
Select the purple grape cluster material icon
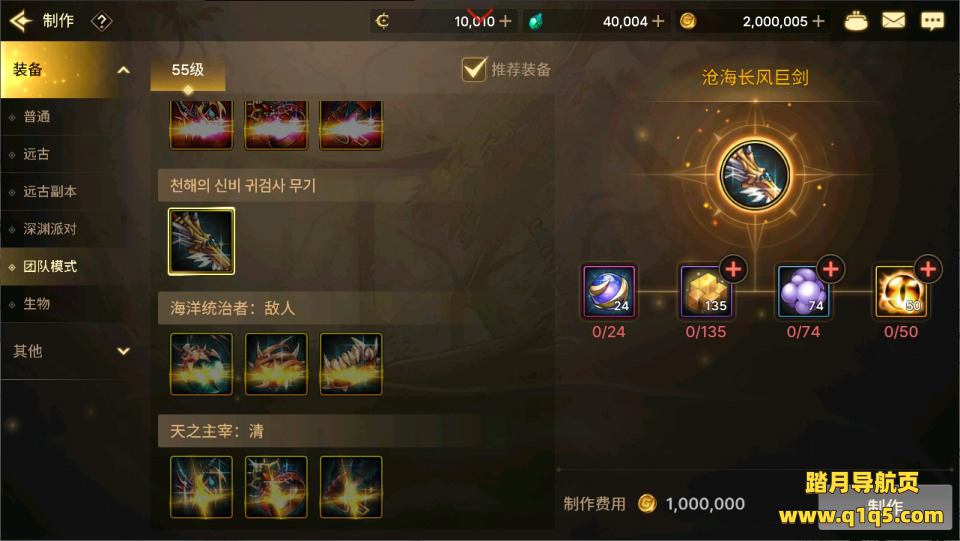(x=803, y=291)
